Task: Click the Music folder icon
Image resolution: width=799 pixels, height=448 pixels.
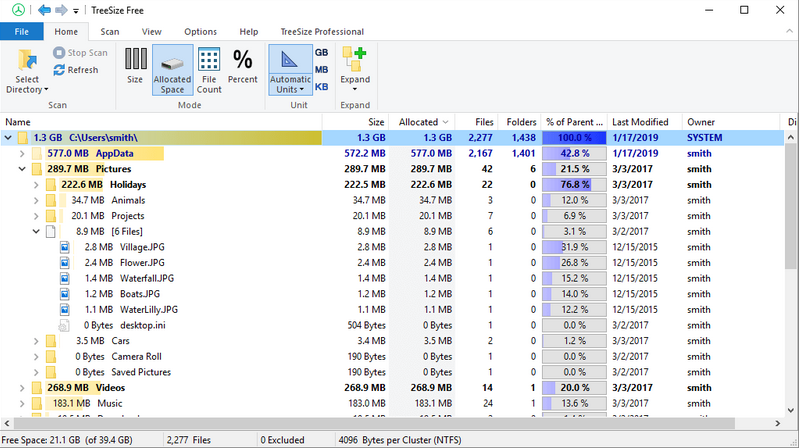Action: click(37, 403)
